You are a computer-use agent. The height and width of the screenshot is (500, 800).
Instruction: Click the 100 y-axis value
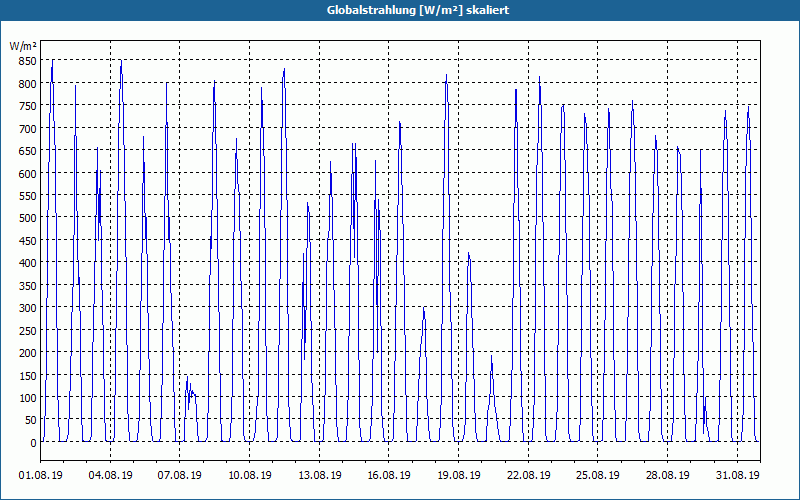tap(28, 397)
